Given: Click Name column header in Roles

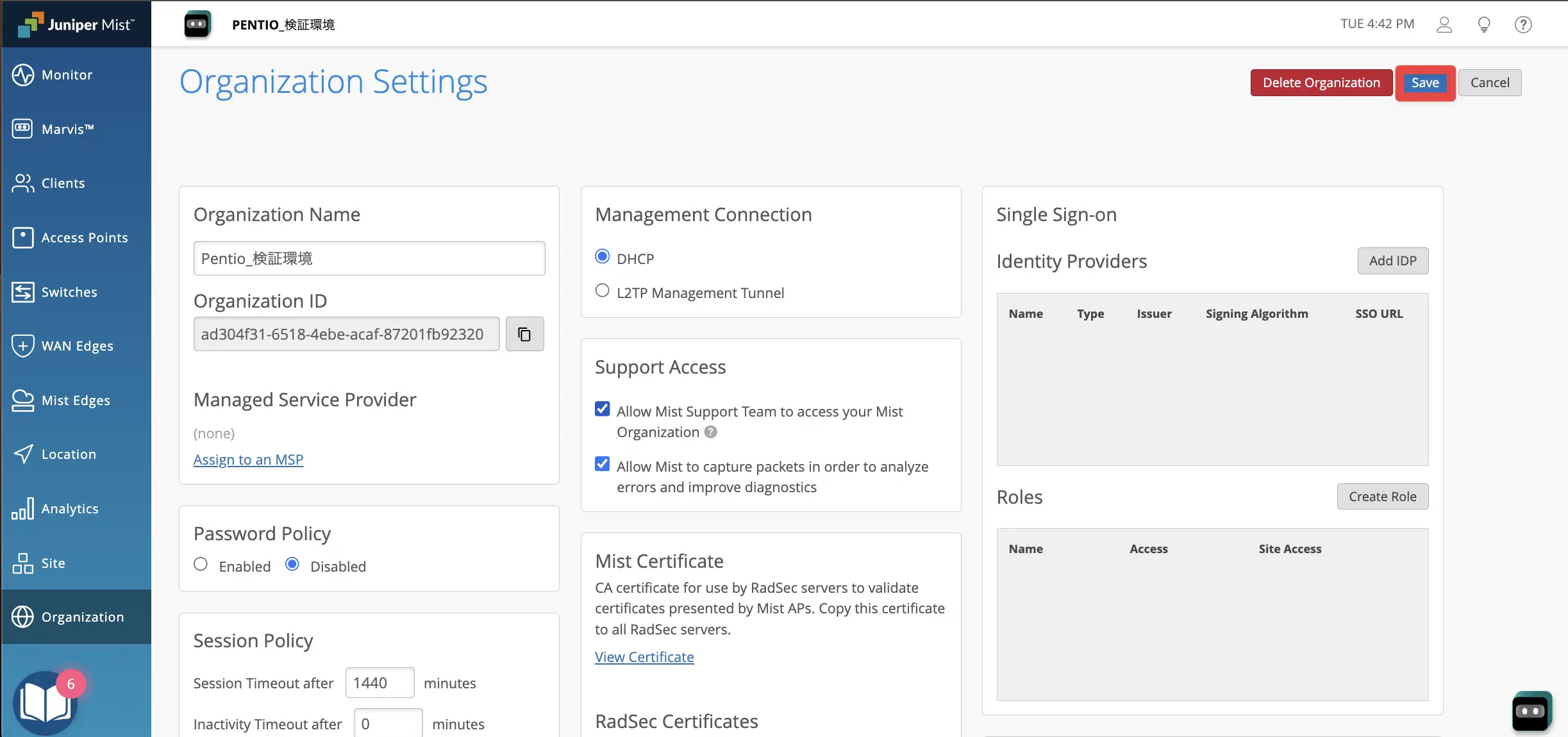Looking at the screenshot, I should tap(1026, 549).
